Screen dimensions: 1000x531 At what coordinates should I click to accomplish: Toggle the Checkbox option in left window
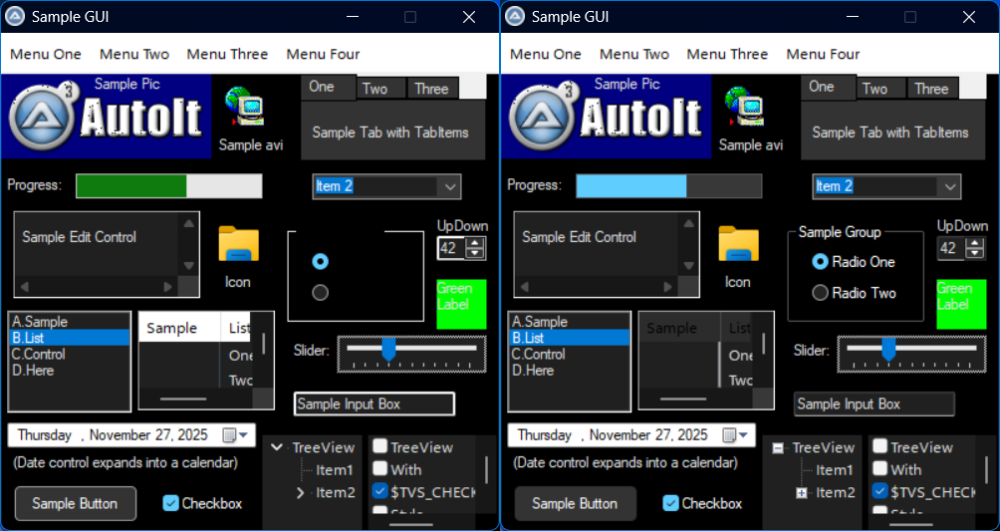[171, 503]
